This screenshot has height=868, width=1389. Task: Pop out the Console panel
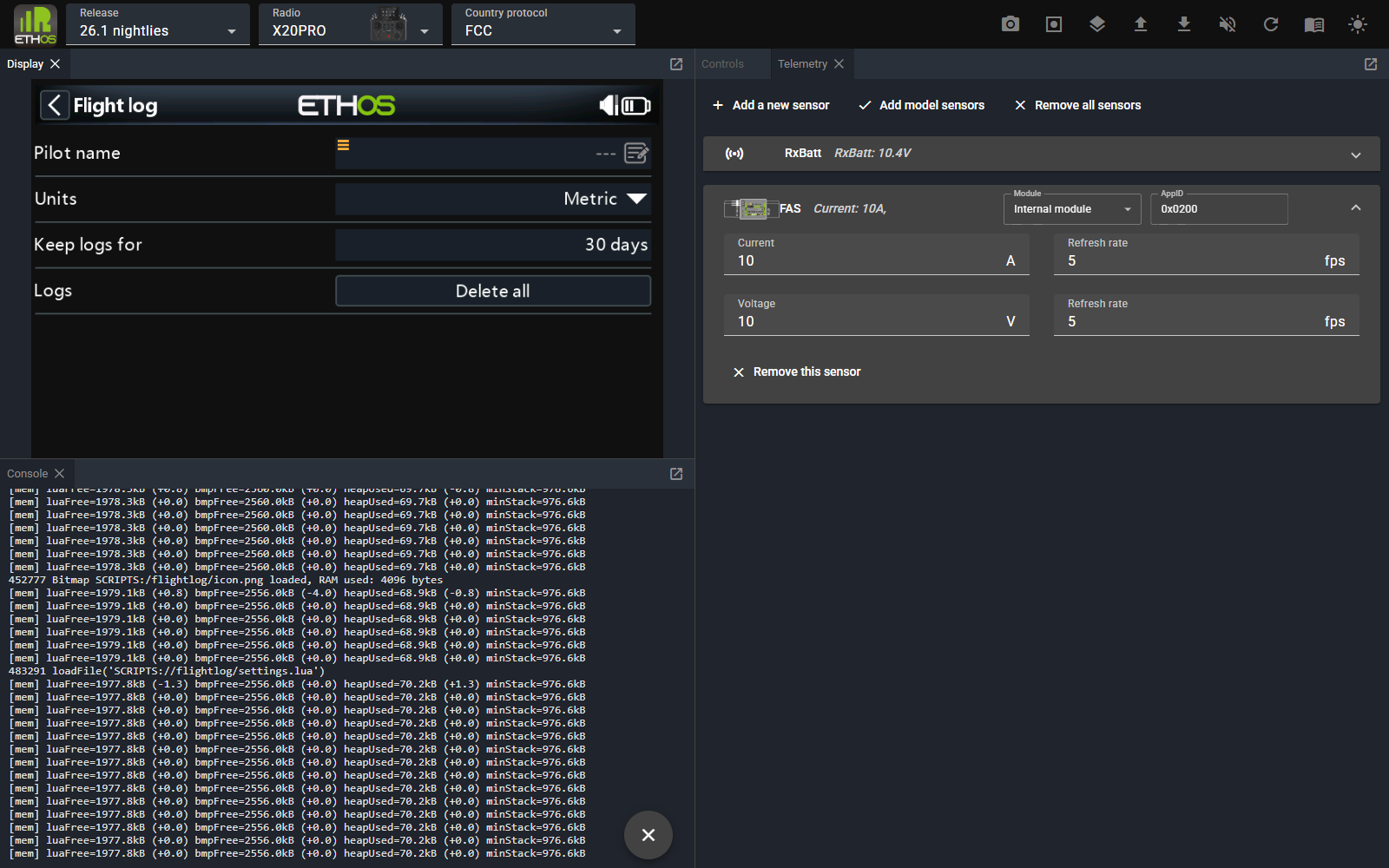pos(676,474)
